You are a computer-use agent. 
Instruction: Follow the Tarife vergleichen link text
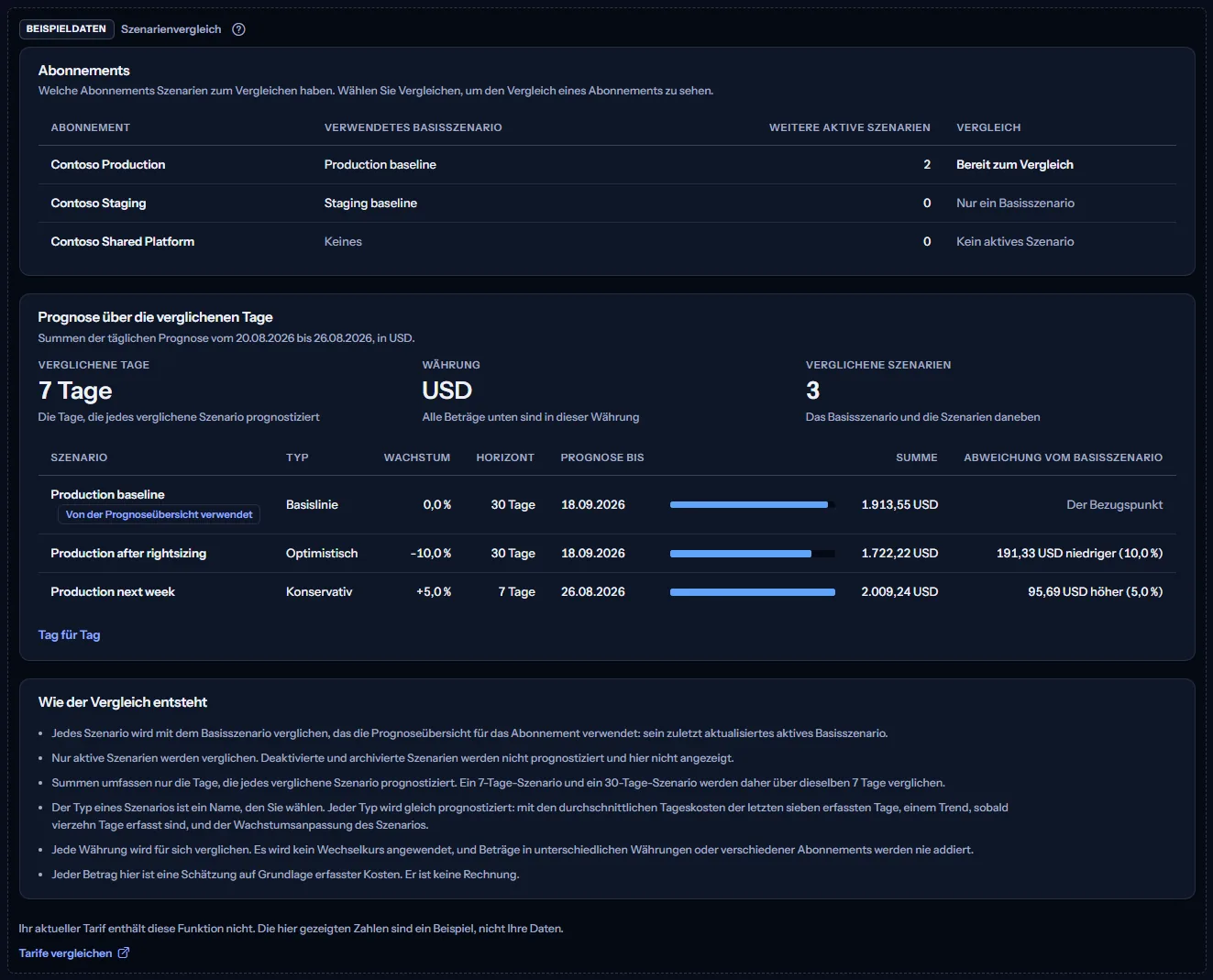tap(65, 953)
